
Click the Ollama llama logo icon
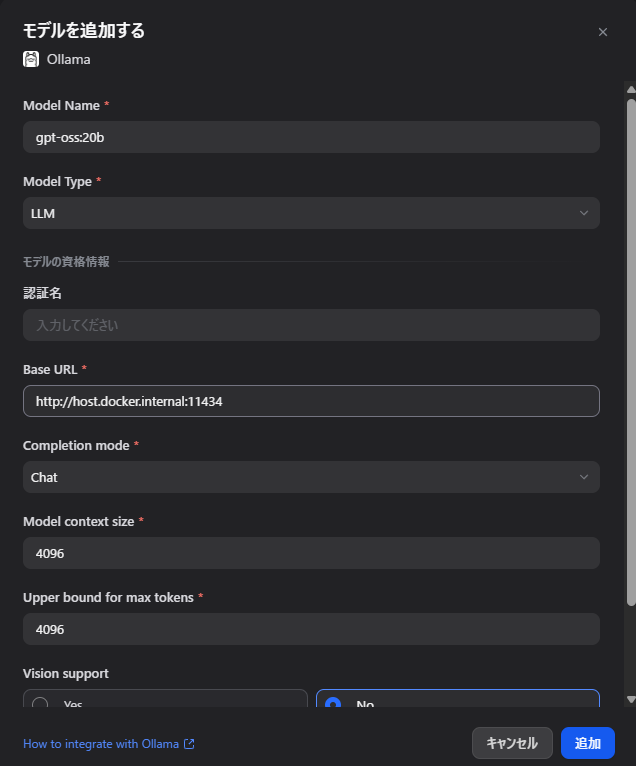tap(31, 60)
